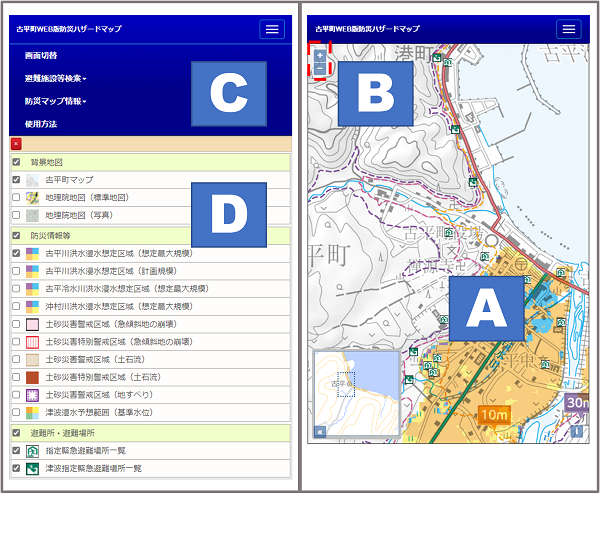Click the dotted extent box in the minimap
Viewport: 600px width, 538px height.
[x=346, y=384]
